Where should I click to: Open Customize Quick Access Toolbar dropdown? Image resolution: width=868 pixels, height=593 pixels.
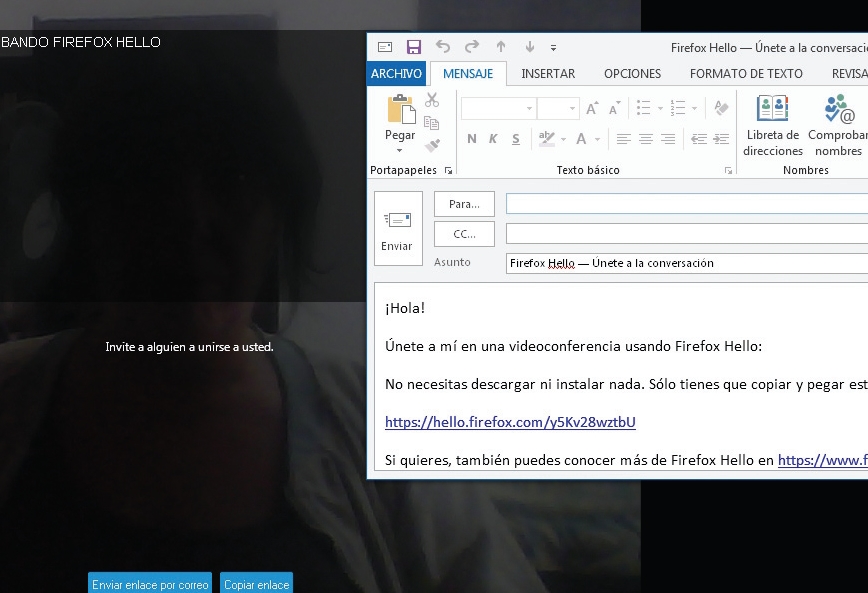click(x=553, y=48)
